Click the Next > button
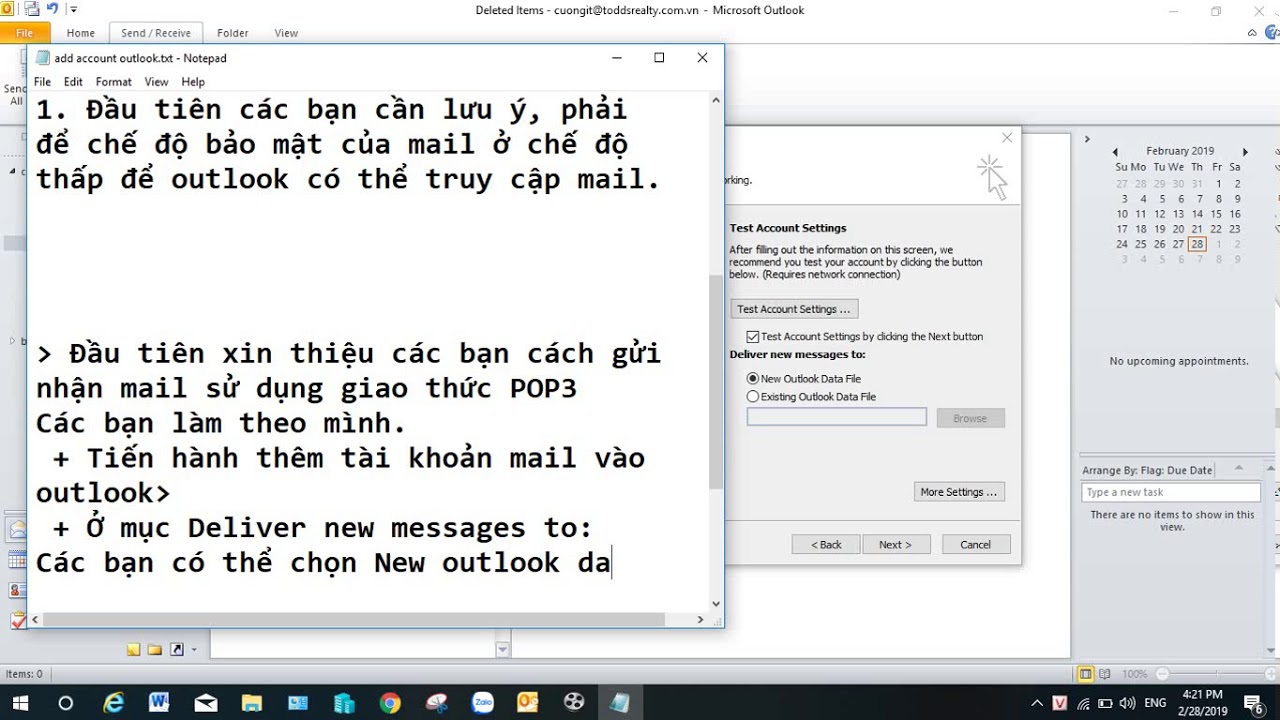This screenshot has width=1280, height=720. pos(895,545)
